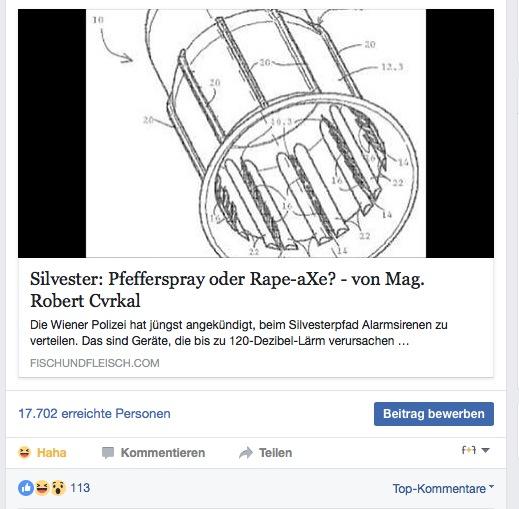This screenshot has width=519, height=509.
Task: Open the Top-Kommentare sorting dropdown
Action: tap(443, 489)
